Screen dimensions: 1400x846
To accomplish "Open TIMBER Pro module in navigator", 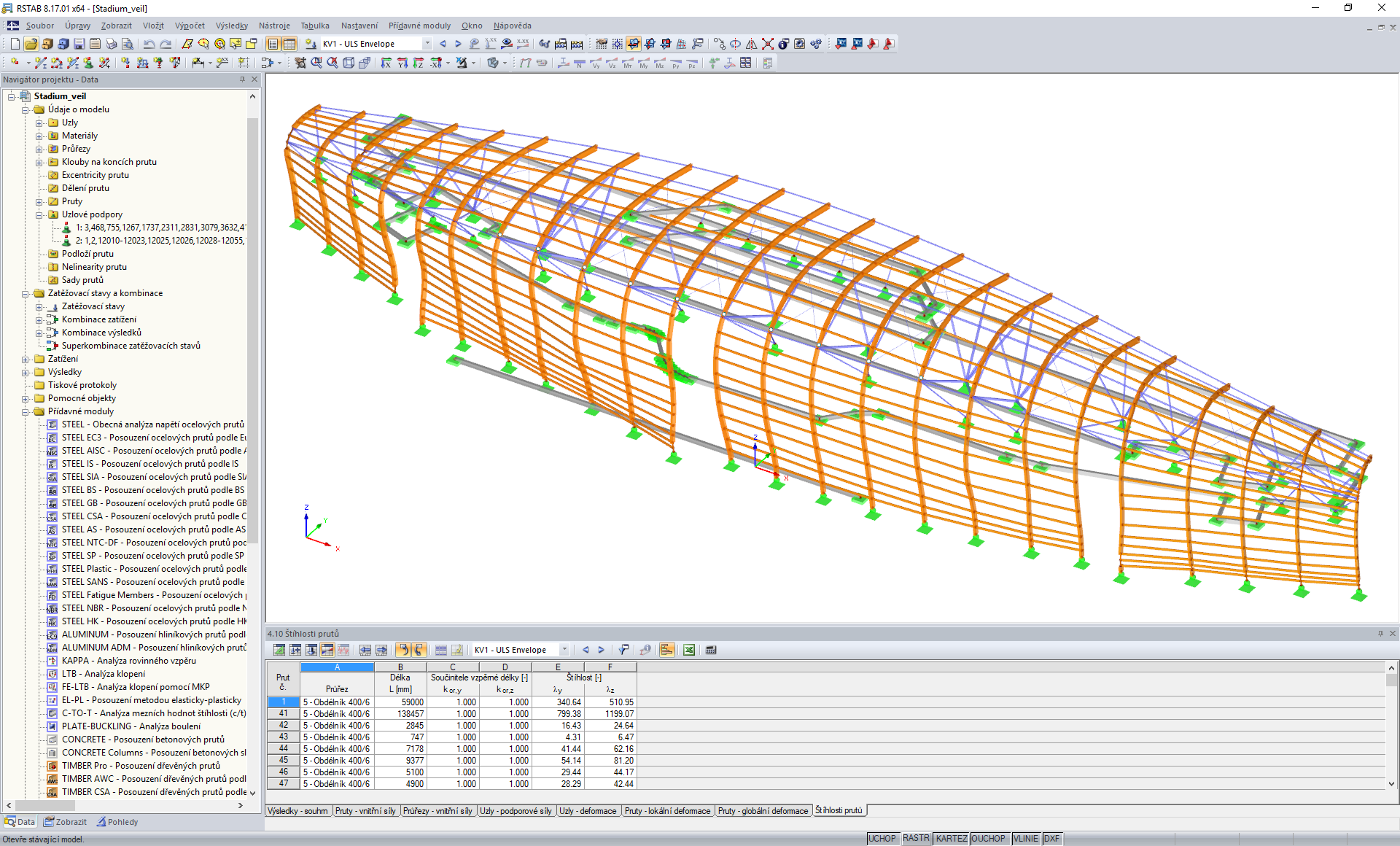I will click(x=140, y=766).
